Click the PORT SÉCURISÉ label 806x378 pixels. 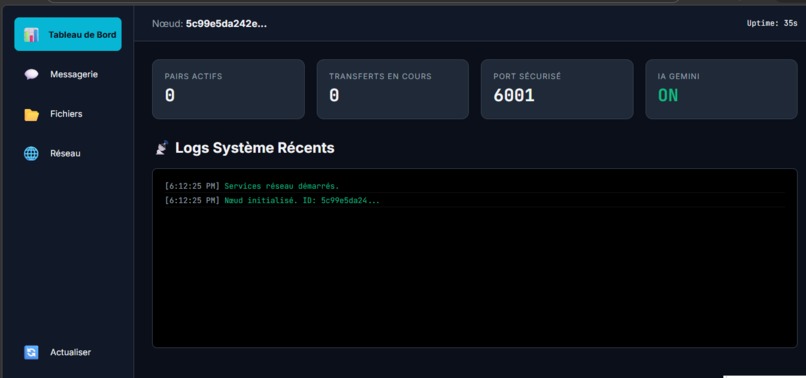pyautogui.click(x=527, y=76)
